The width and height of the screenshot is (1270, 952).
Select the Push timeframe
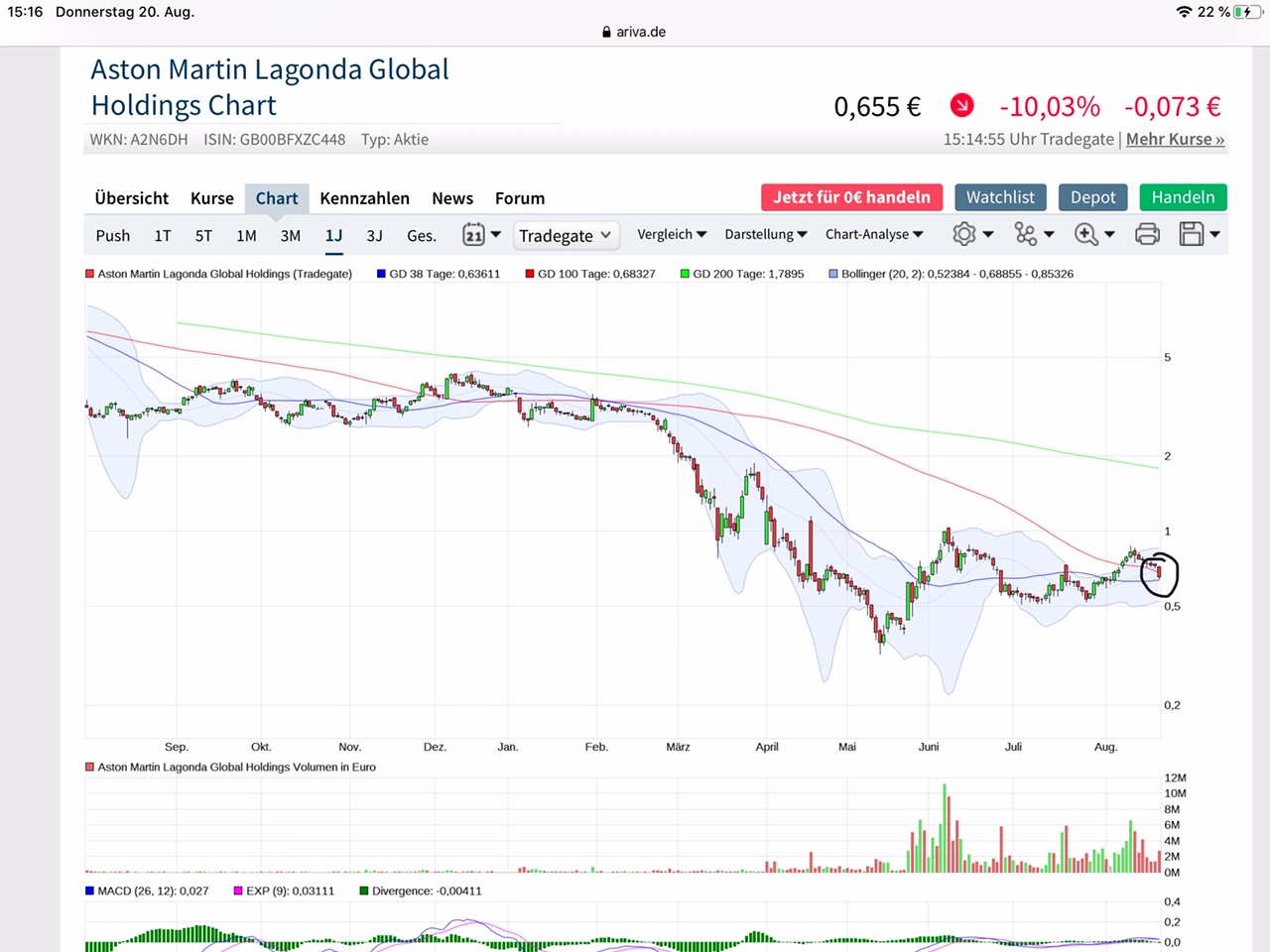[113, 236]
